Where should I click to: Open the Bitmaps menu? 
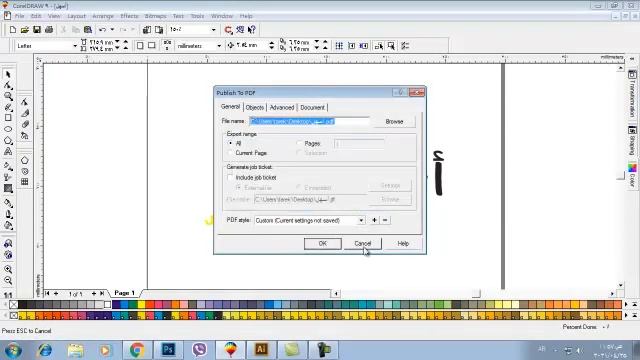156,16
